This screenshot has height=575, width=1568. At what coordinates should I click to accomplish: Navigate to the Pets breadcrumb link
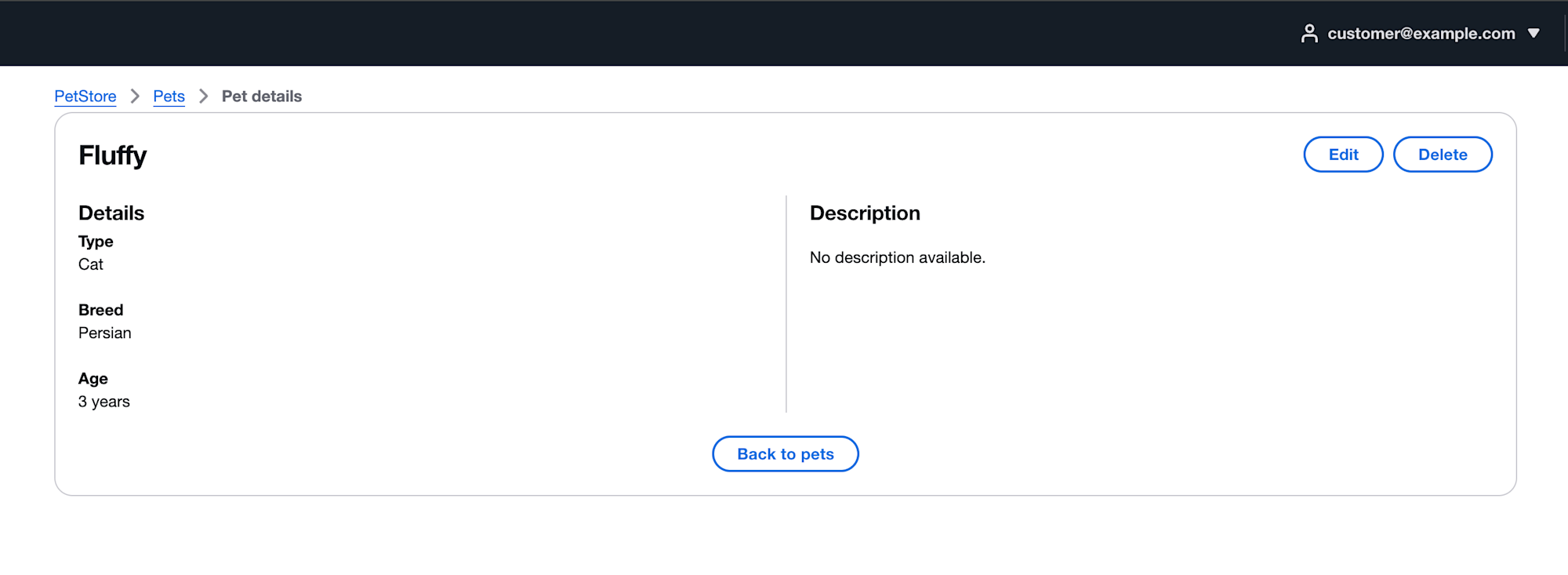pos(169,96)
